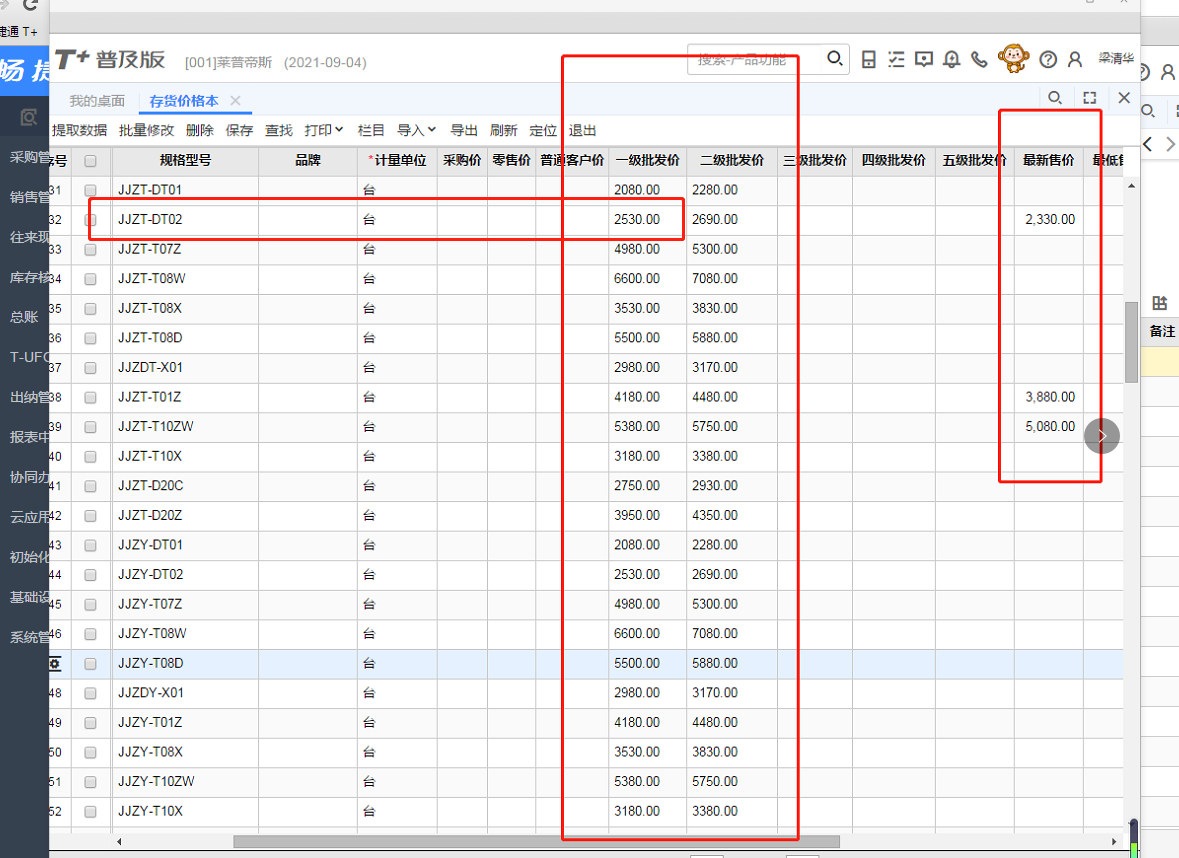
Task: Click the 退出 toolbar button
Action: 583,130
